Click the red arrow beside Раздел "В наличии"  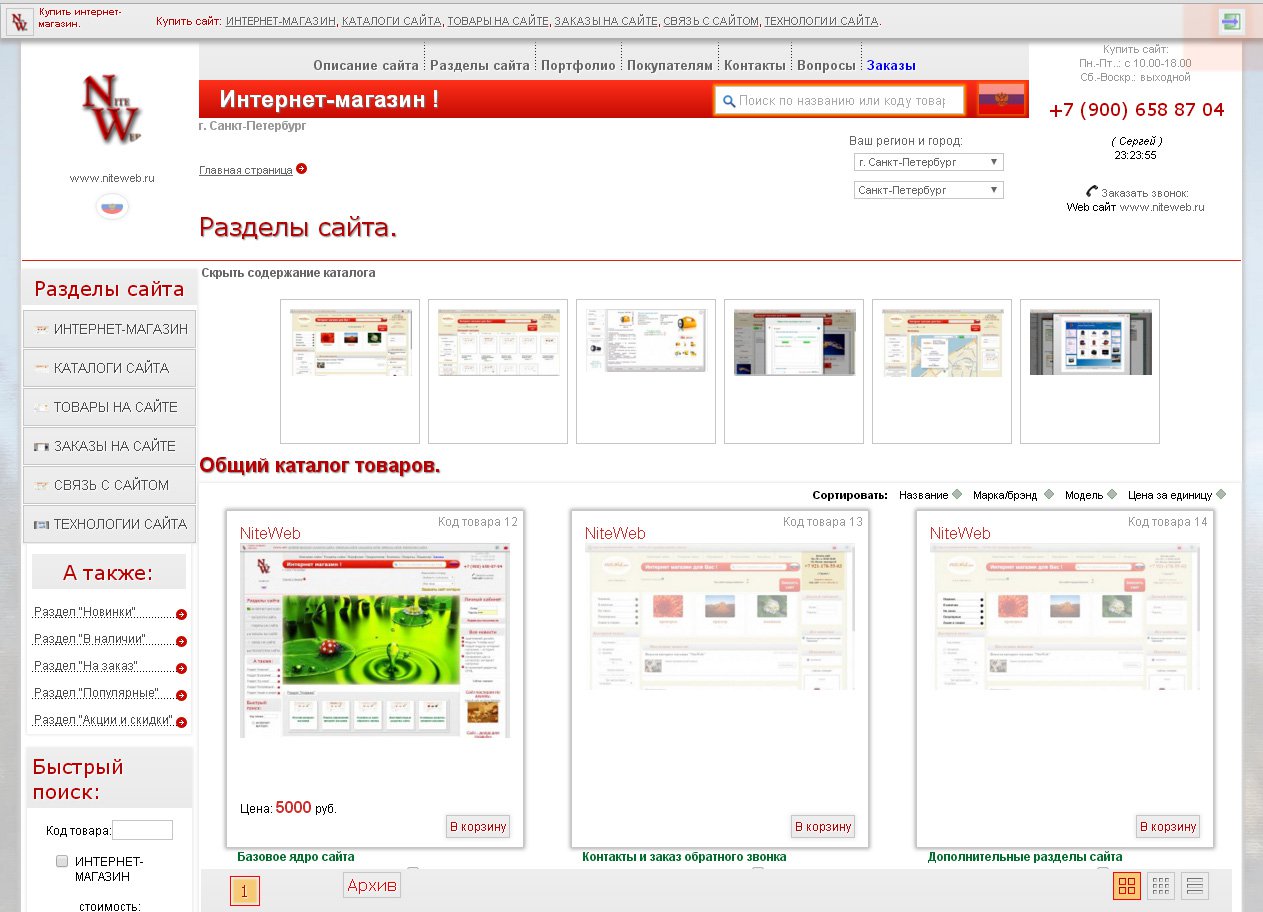click(181, 642)
